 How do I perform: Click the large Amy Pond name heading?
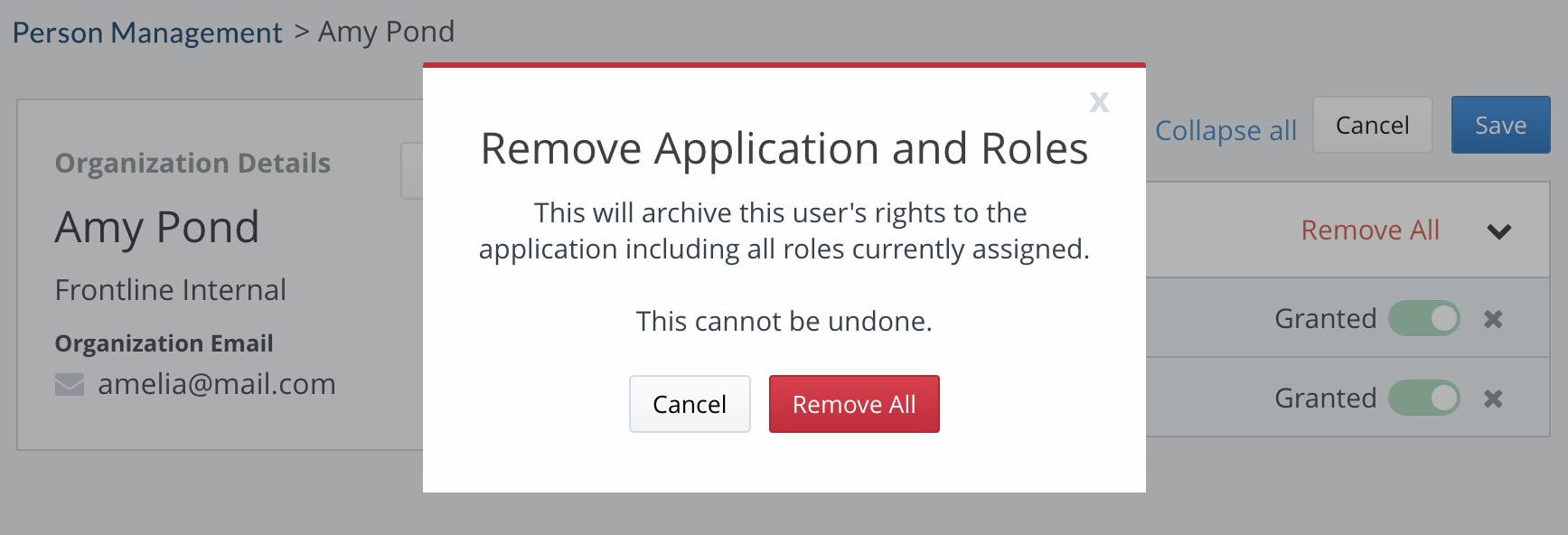(x=157, y=227)
